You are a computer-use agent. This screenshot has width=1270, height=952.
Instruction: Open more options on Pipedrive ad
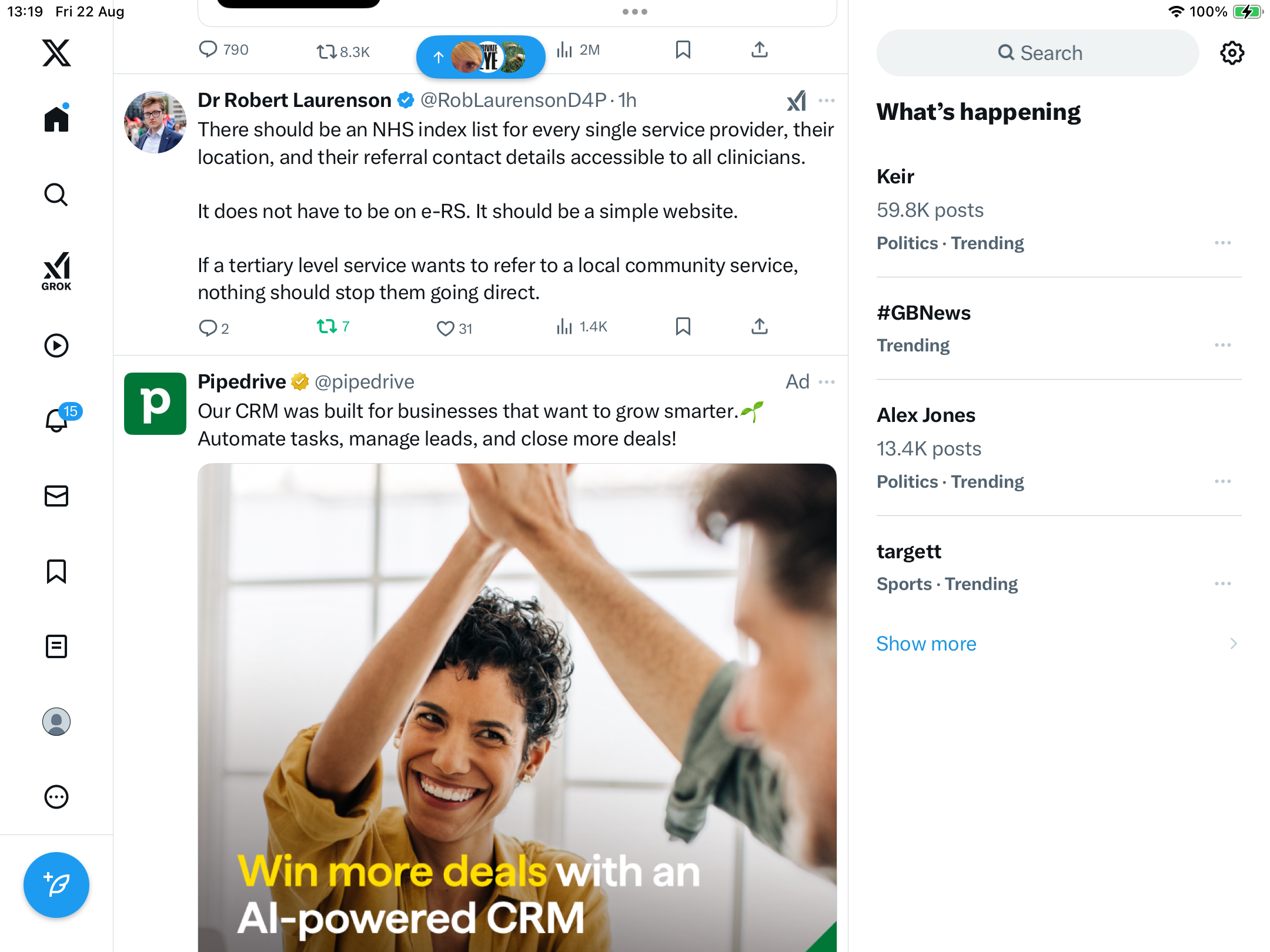click(x=826, y=382)
